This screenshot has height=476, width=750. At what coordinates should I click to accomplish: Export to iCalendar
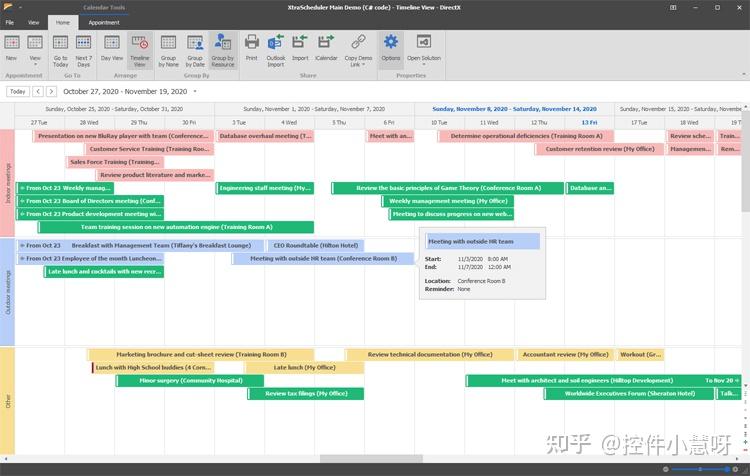coord(326,49)
